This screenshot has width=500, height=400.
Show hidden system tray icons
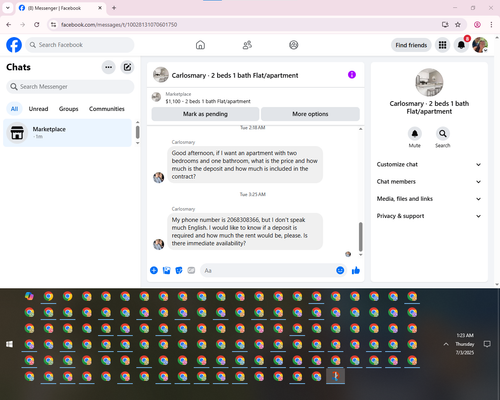pyautogui.click(x=446, y=344)
